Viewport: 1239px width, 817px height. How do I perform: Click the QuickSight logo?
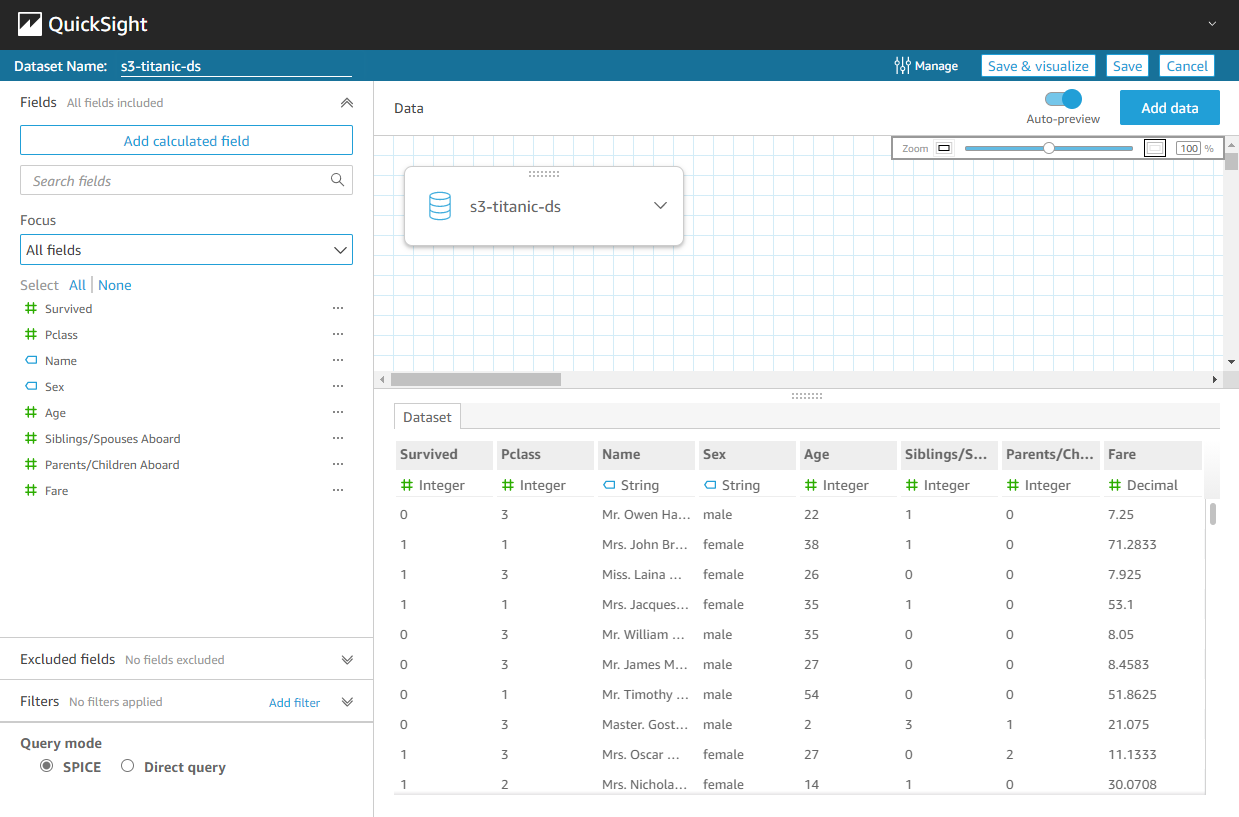[83, 25]
